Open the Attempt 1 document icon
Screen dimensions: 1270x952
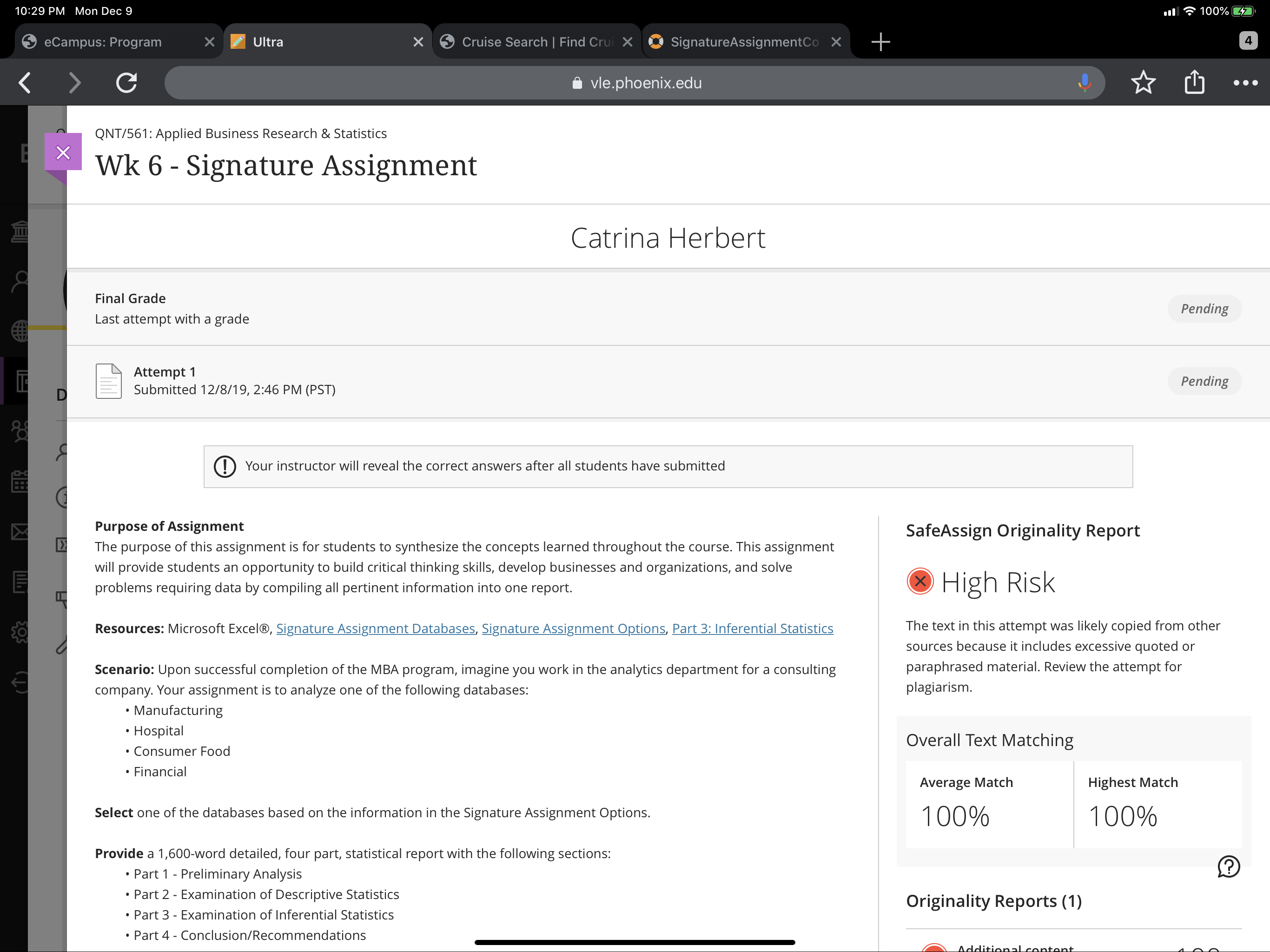(x=108, y=381)
